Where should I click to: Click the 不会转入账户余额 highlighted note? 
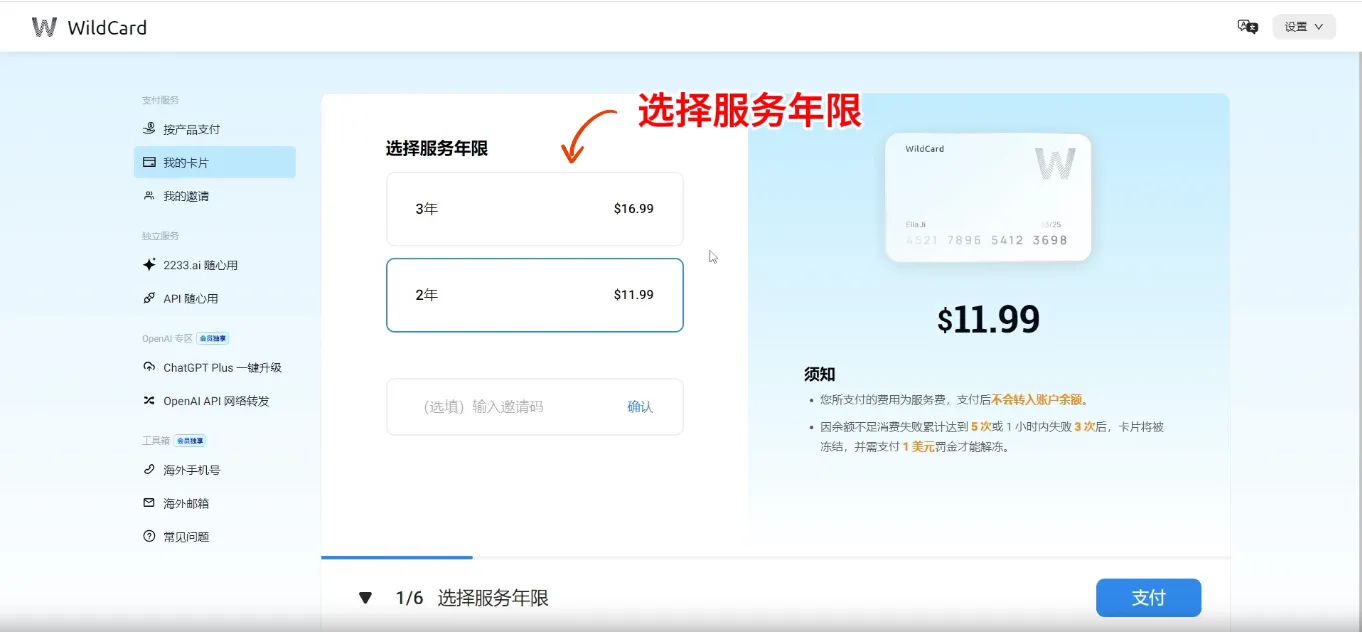1037,400
